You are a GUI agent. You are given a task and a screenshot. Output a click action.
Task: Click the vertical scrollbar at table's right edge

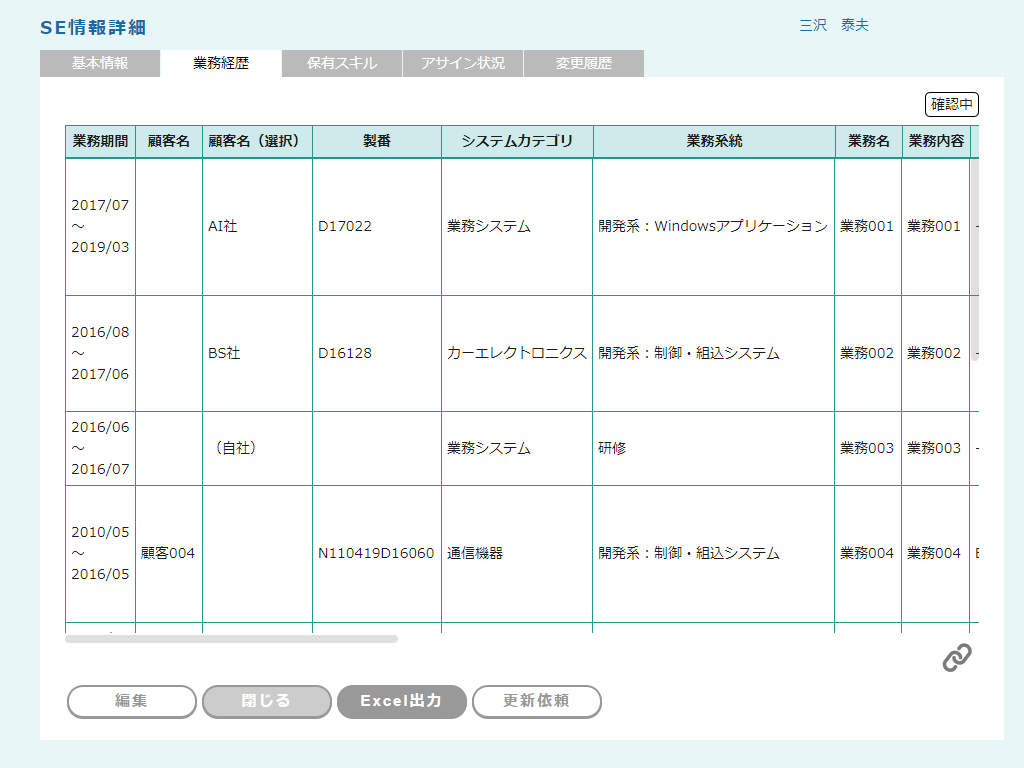pyautogui.click(x=974, y=250)
